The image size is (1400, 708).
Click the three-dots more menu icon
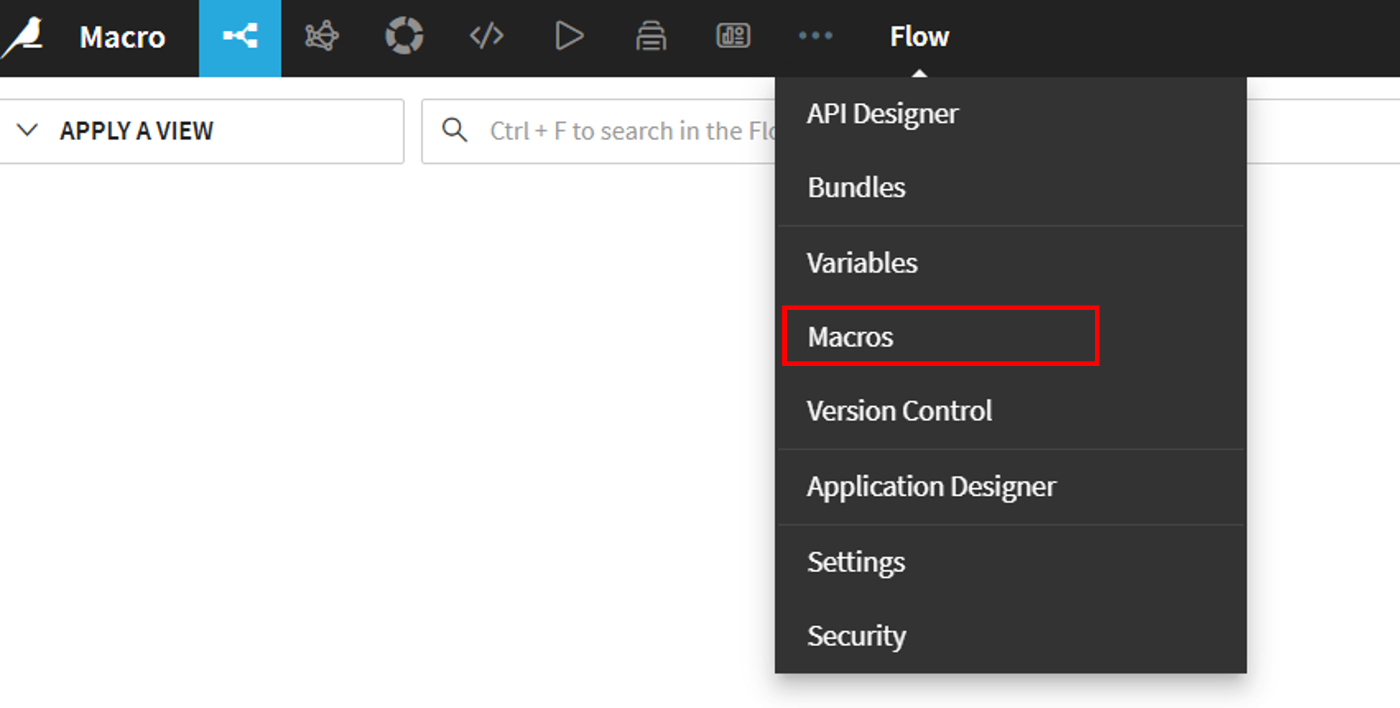[x=815, y=38]
